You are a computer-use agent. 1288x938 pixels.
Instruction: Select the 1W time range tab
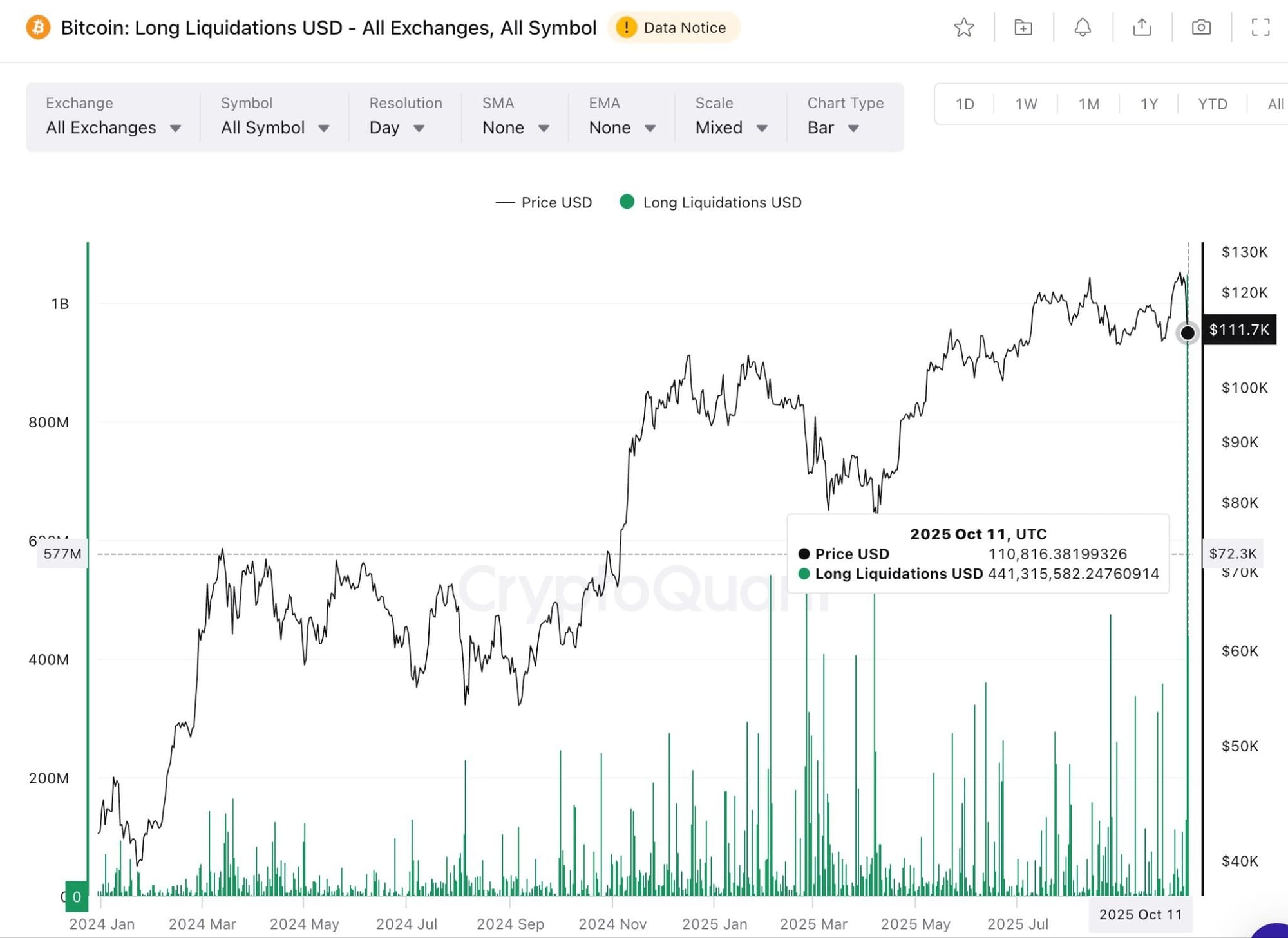click(1026, 104)
